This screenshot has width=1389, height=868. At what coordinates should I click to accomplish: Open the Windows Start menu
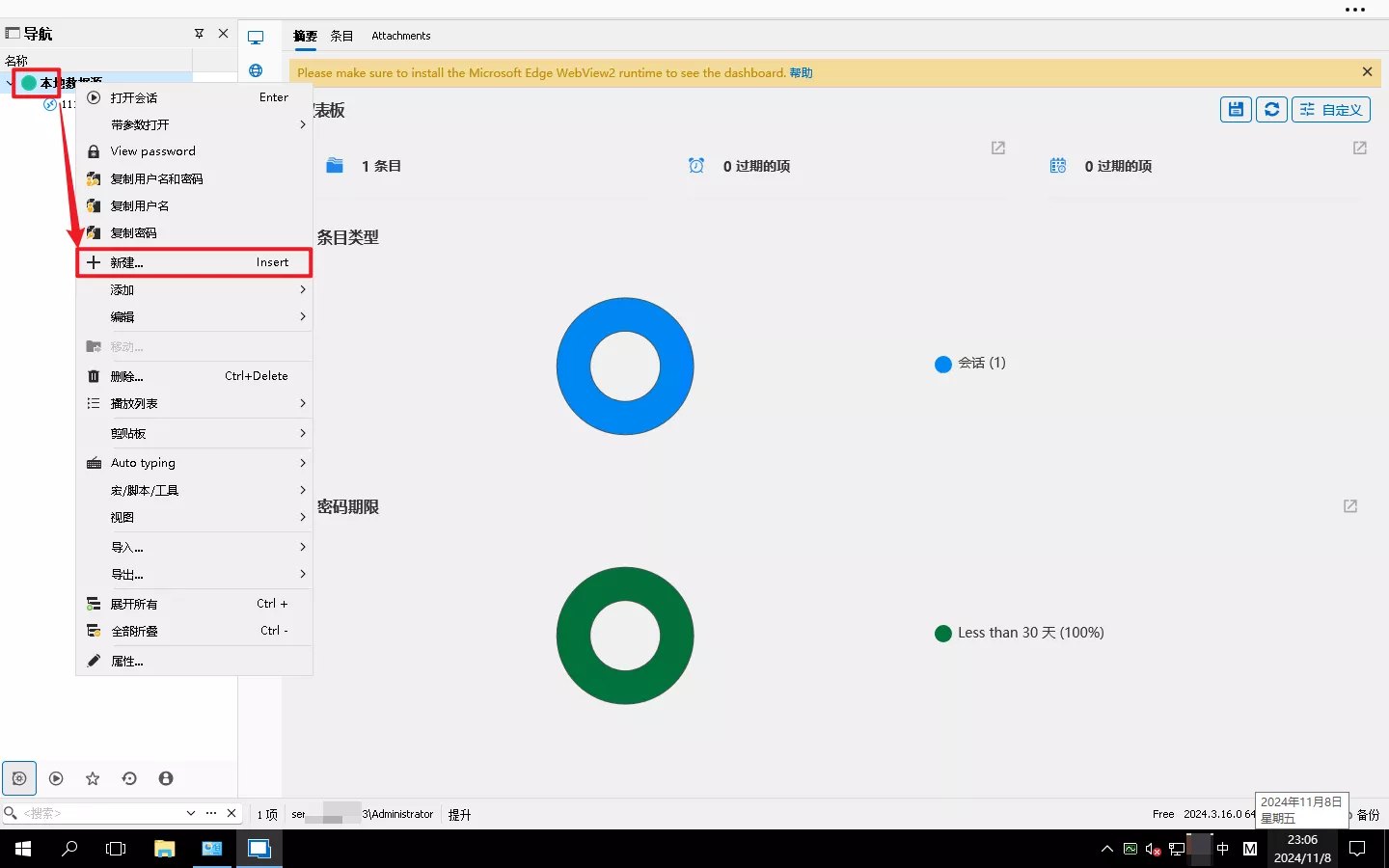(23, 849)
